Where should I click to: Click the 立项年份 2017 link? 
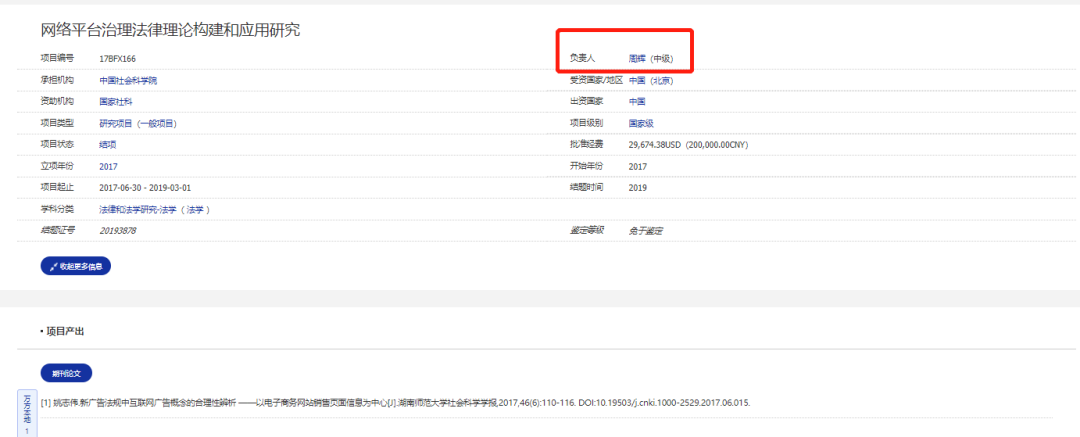[x=108, y=166]
